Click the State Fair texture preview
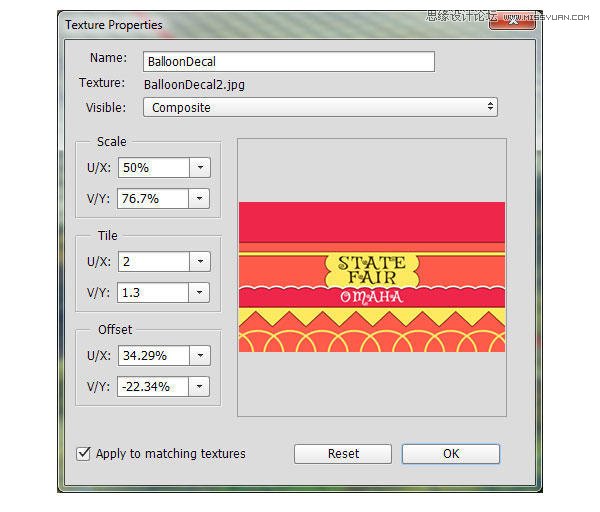Image resolution: width=600 pixels, height=512 pixels. [x=372, y=277]
